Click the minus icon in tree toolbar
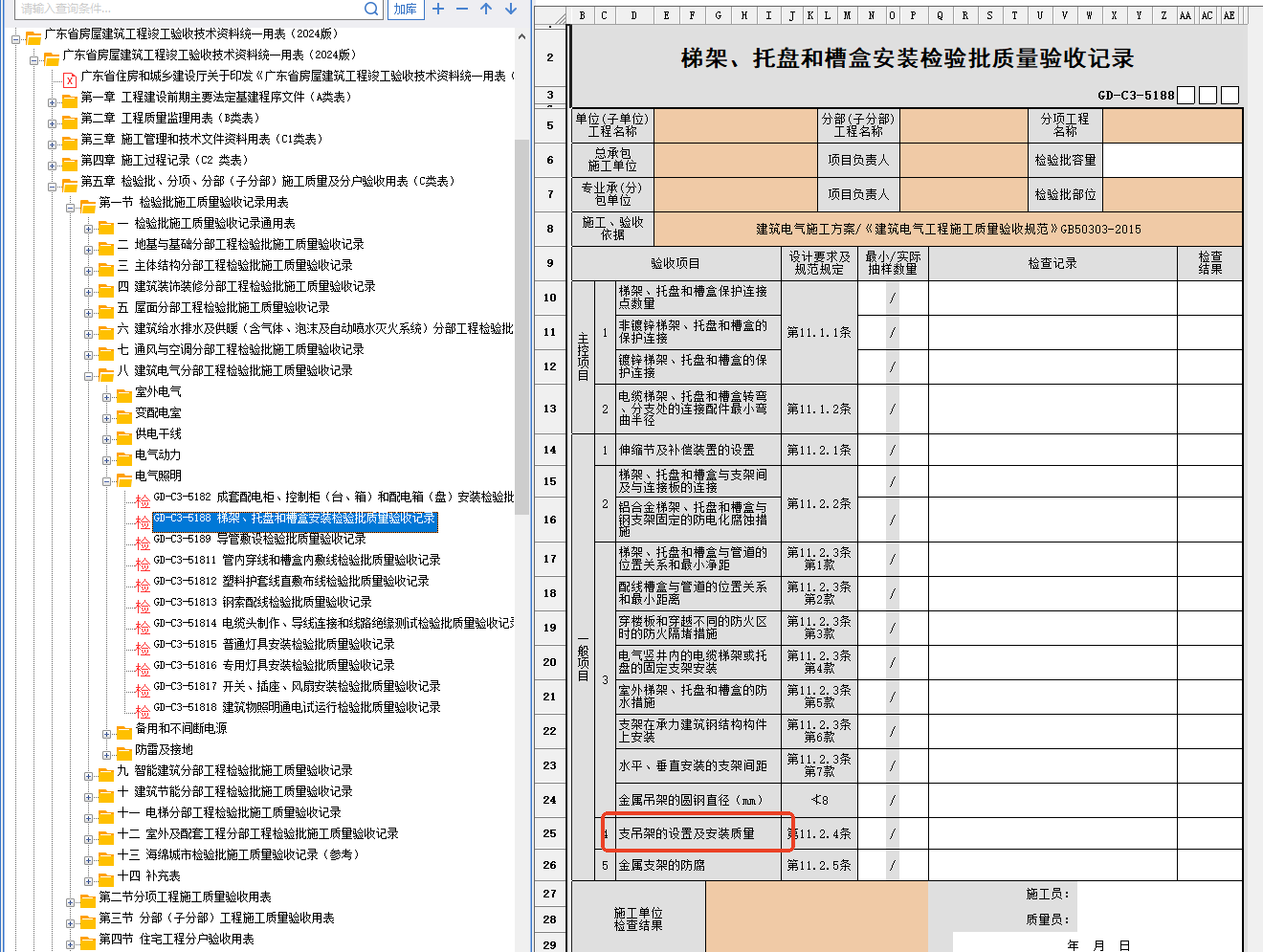Image resolution: width=1263 pixels, height=952 pixels. (x=462, y=9)
